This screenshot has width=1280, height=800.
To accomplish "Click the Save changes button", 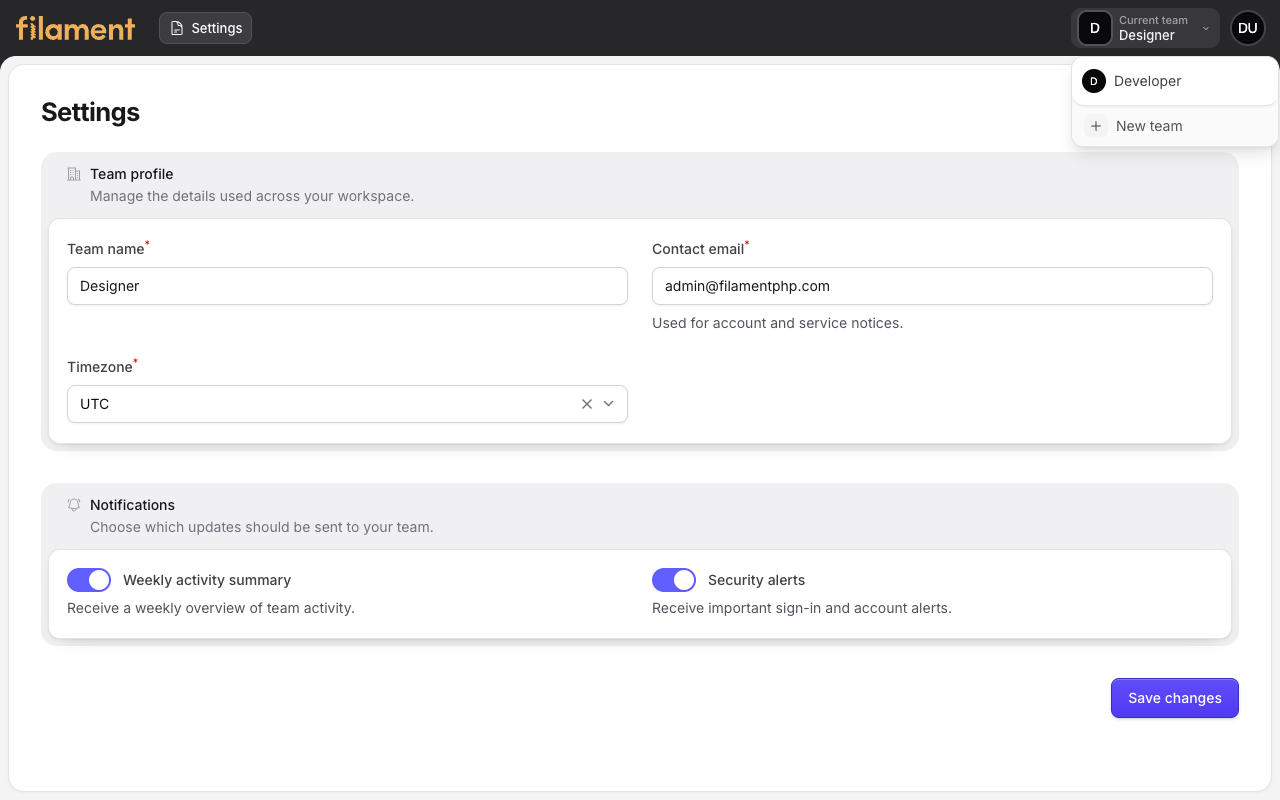I will (1175, 698).
